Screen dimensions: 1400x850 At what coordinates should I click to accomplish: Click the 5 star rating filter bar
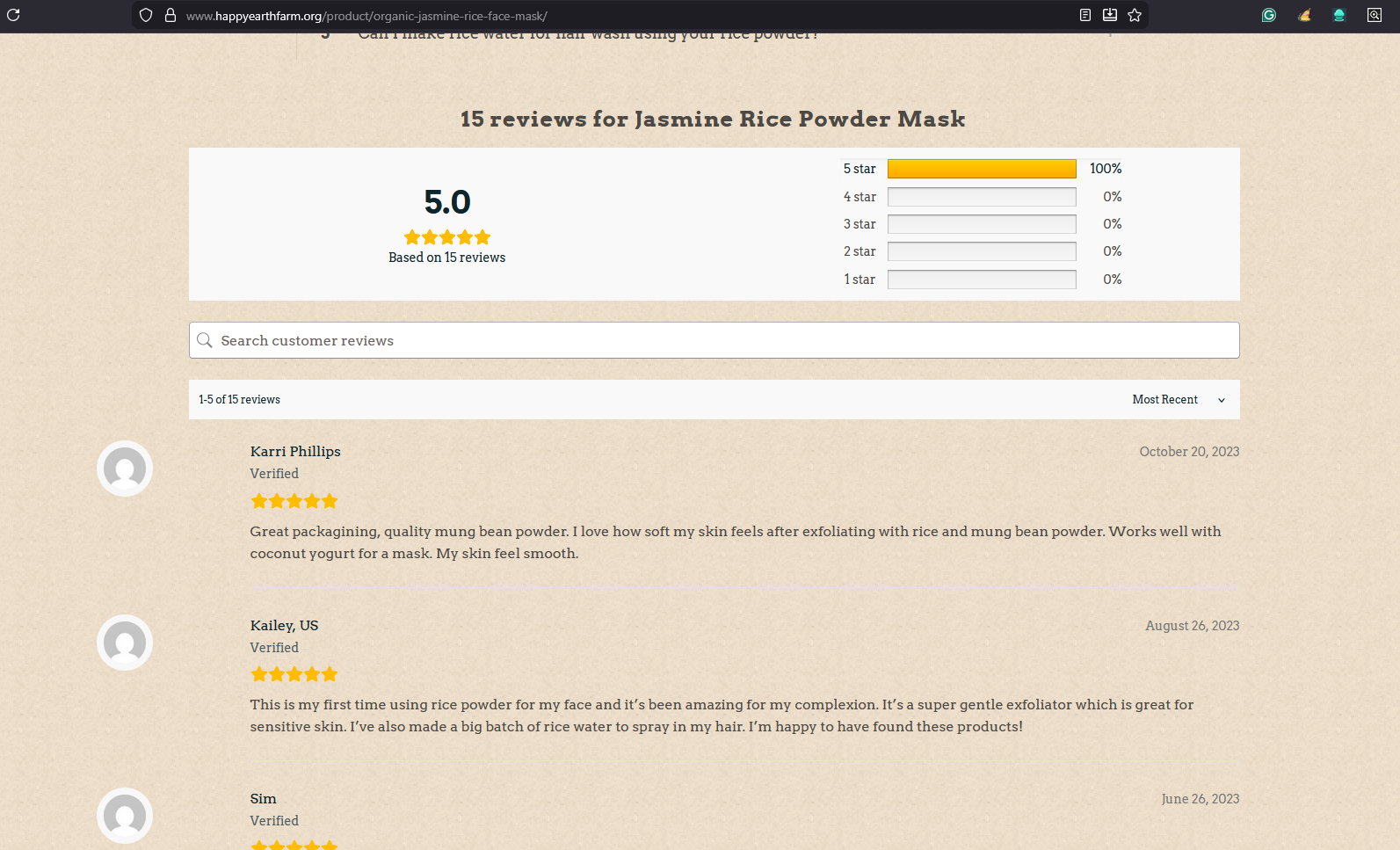(982, 169)
